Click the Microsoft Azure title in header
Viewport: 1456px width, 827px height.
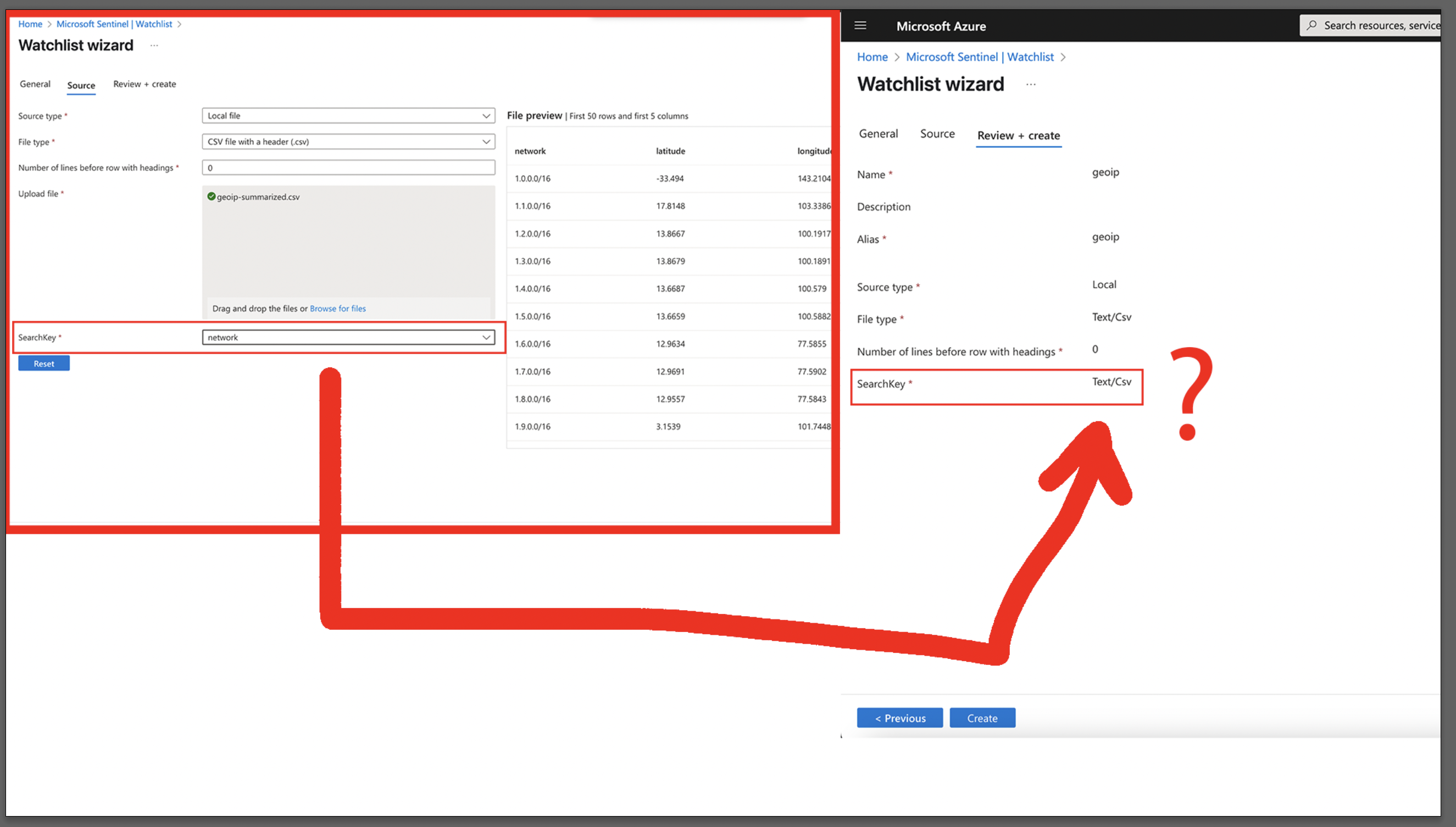pos(941,26)
